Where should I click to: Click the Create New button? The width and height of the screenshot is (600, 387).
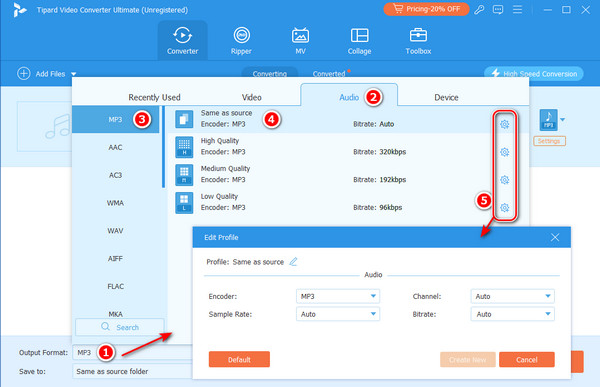468,359
